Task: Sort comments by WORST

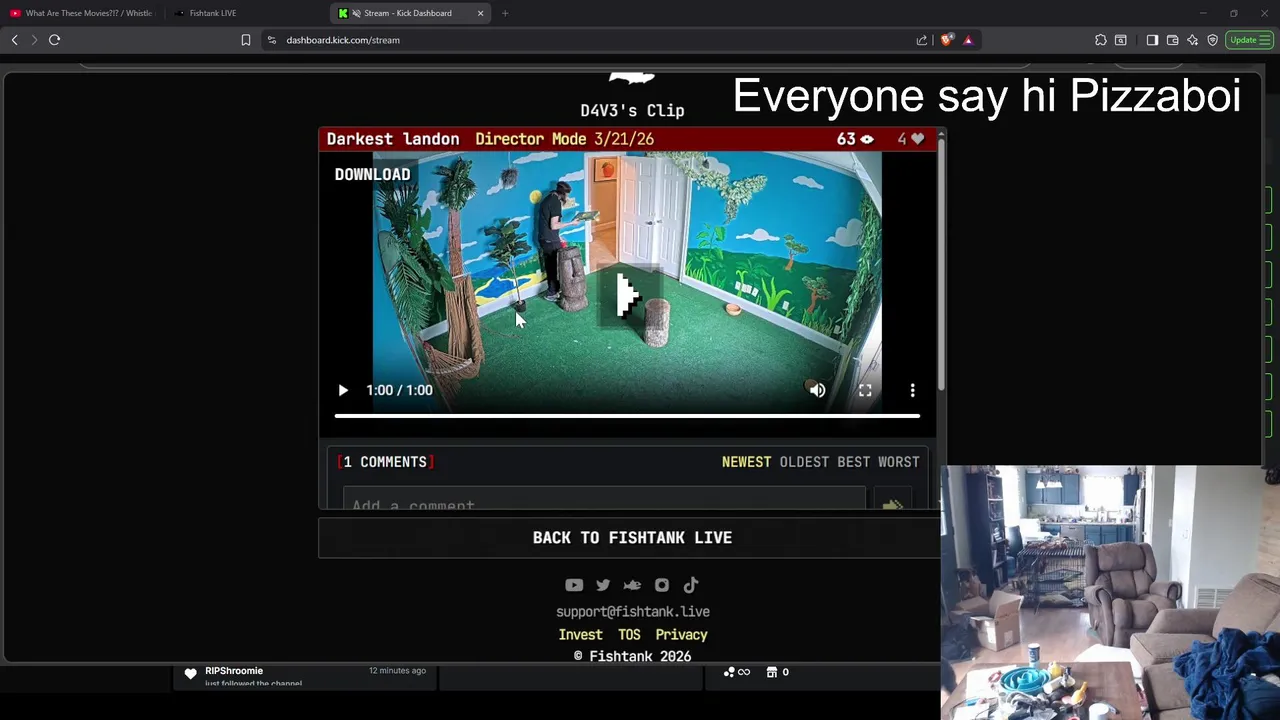Action: pos(898,462)
